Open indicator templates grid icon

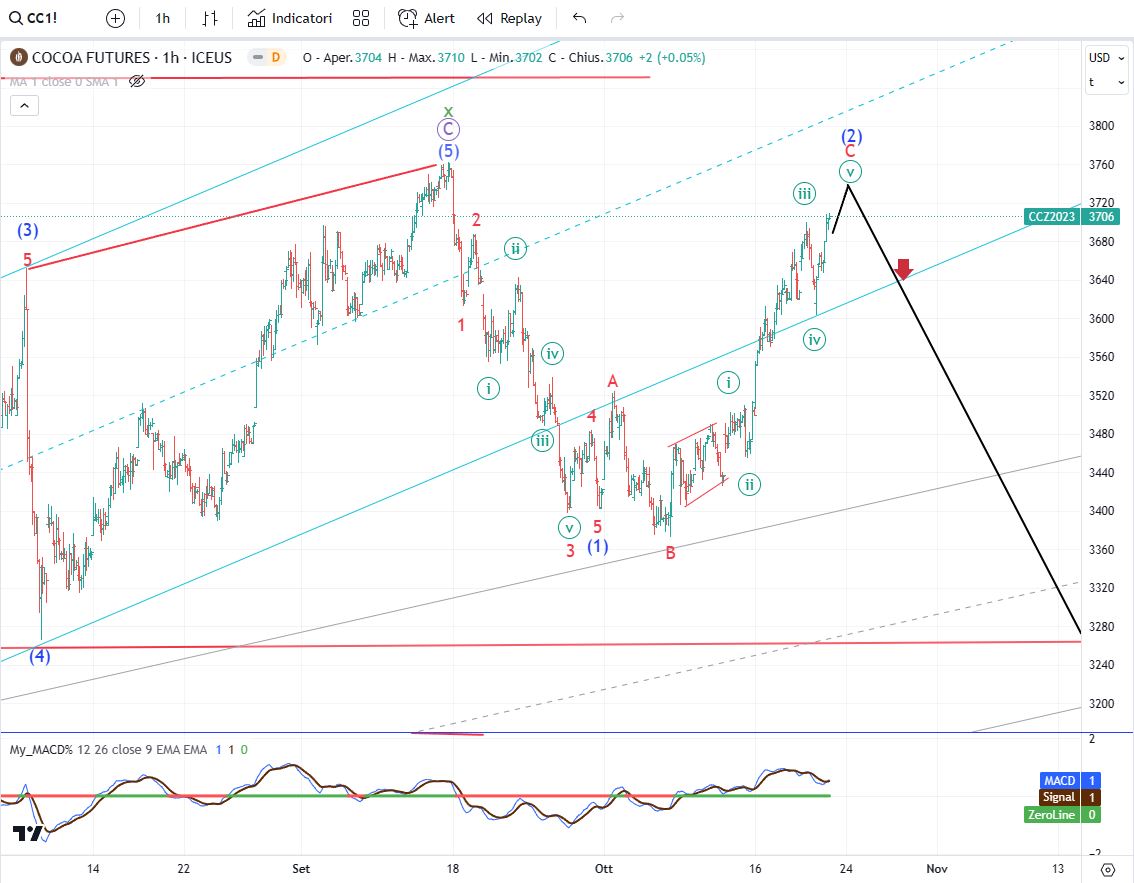pyautogui.click(x=361, y=19)
